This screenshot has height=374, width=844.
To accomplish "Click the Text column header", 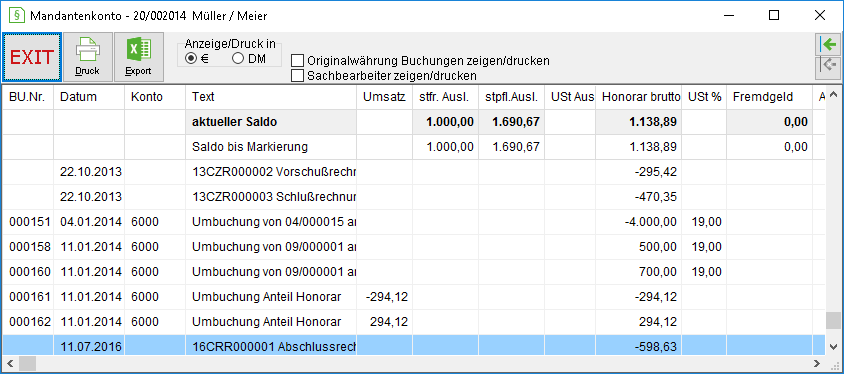I will coord(271,97).
